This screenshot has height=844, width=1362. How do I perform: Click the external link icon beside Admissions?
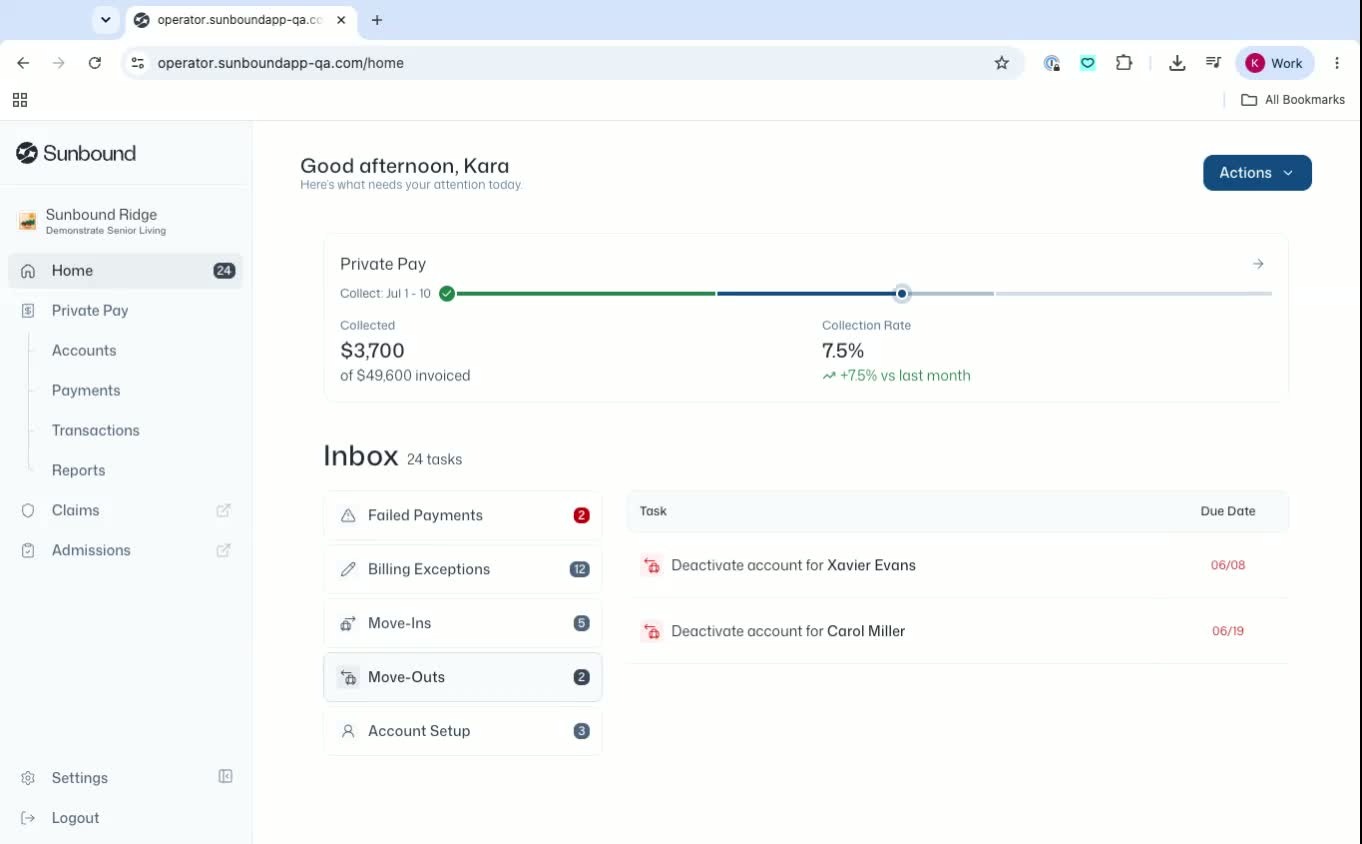(x=224, y=550)
